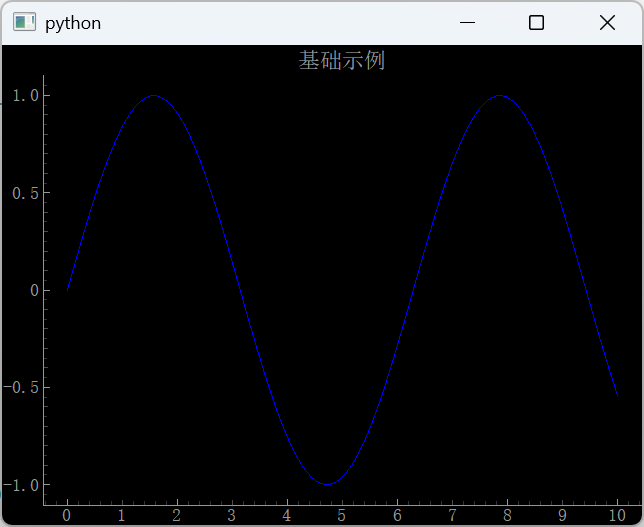Click x-axis tick label 4
This screenshot has height=527, width=644.
point(287,515)
